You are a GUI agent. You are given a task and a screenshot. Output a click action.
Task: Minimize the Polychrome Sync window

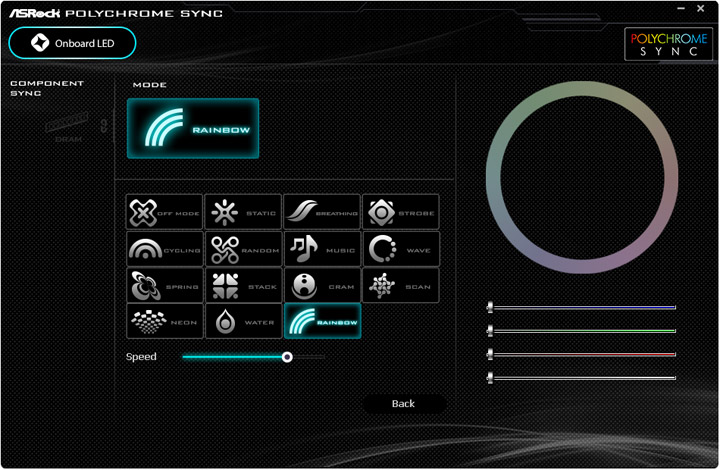point(681,8)
